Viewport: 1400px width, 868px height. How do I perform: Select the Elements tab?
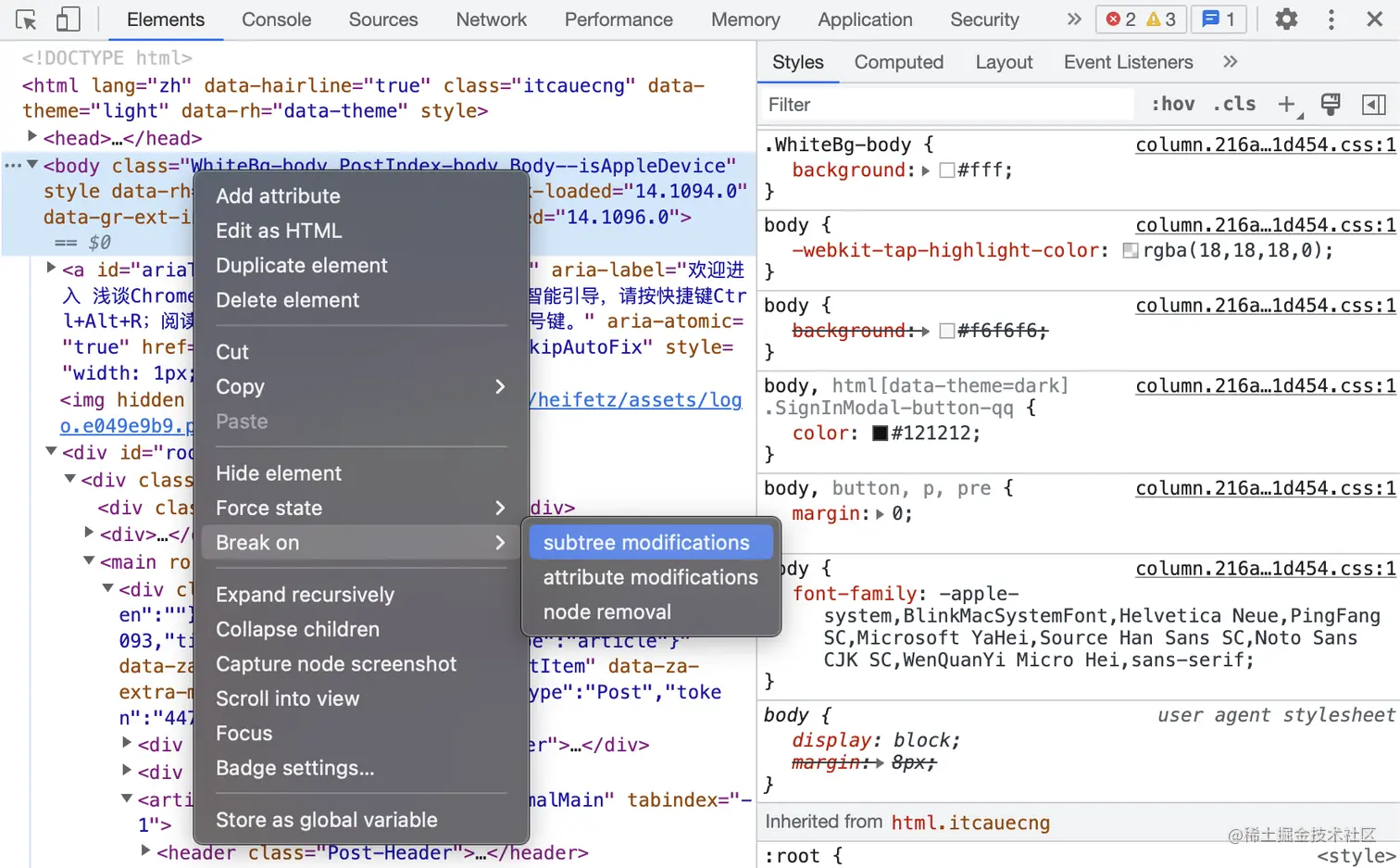tap(166, 19)
